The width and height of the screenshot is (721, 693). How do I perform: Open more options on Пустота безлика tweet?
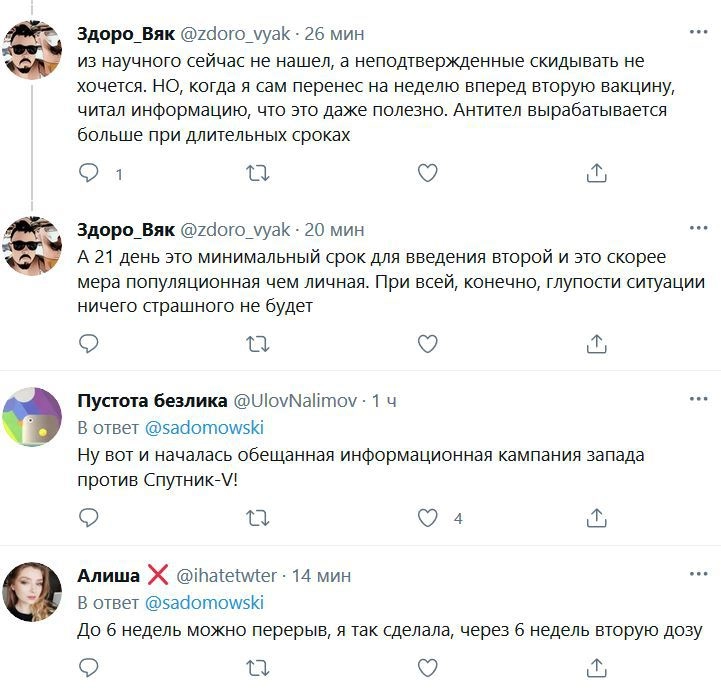[x=699, y=401]
